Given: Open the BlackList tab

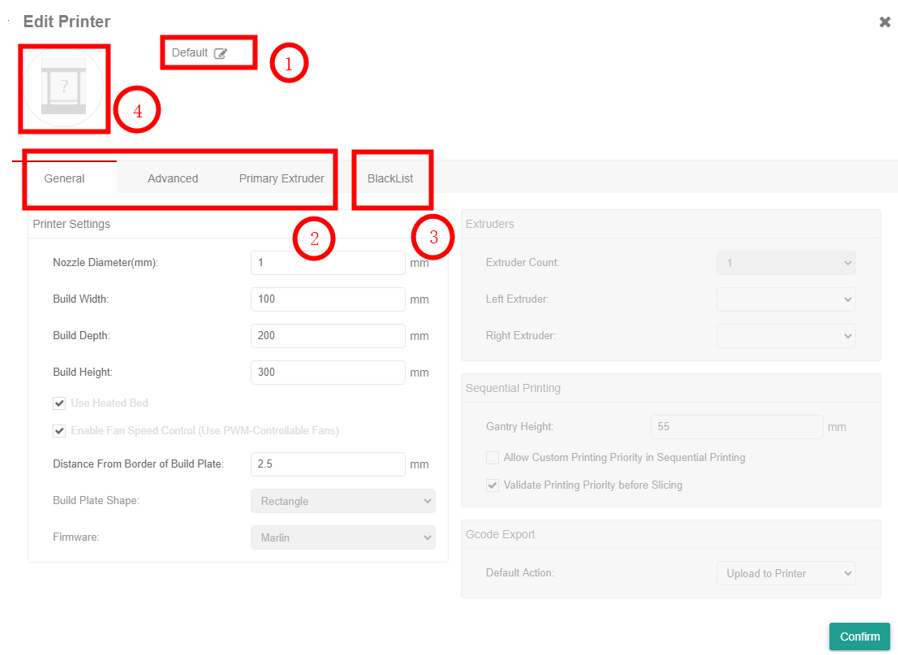Looking at the screenshot, I should coord(390,179).
